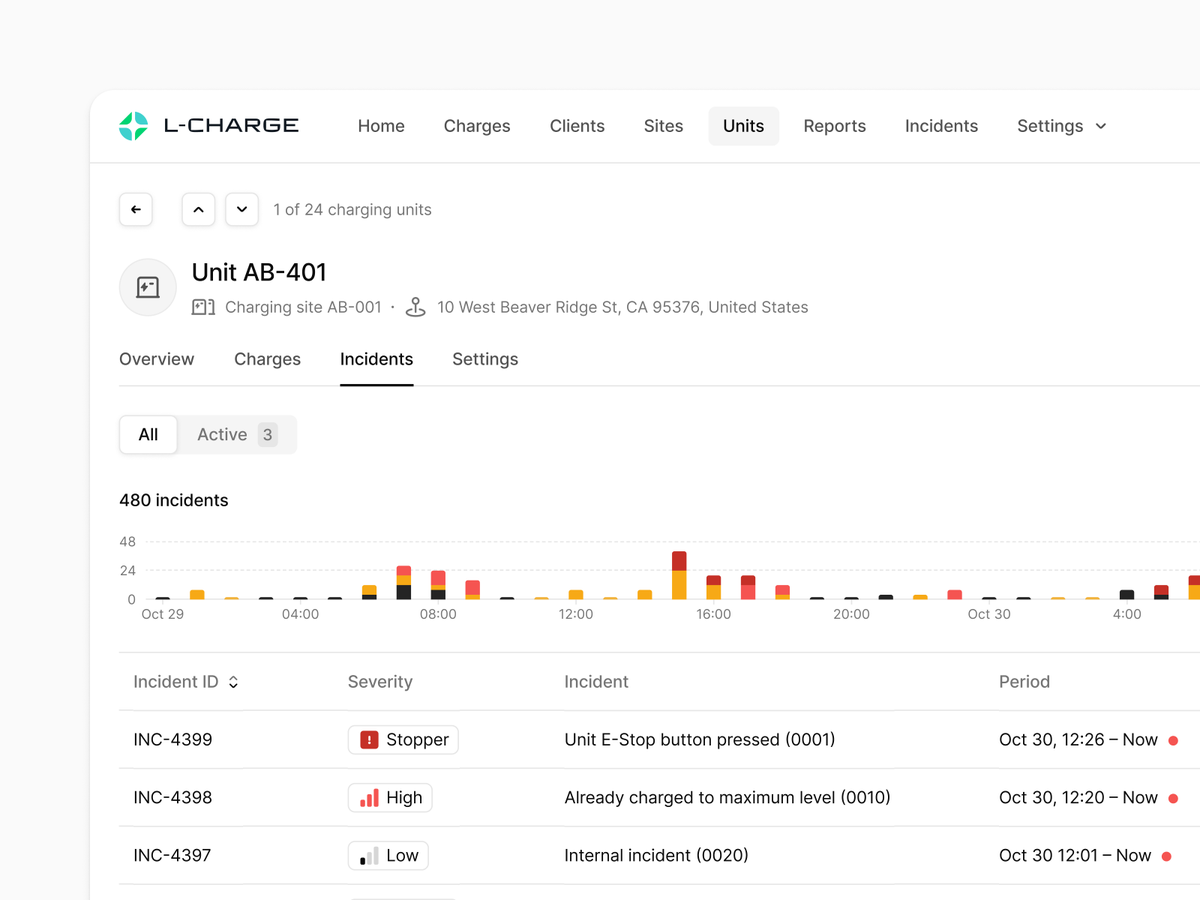
Task: Click the Low severity bars icon
Action: click(369, 856)
